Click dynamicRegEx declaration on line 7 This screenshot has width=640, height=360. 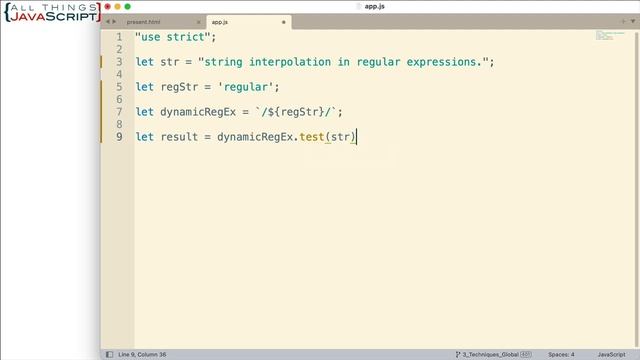point(198,112)
